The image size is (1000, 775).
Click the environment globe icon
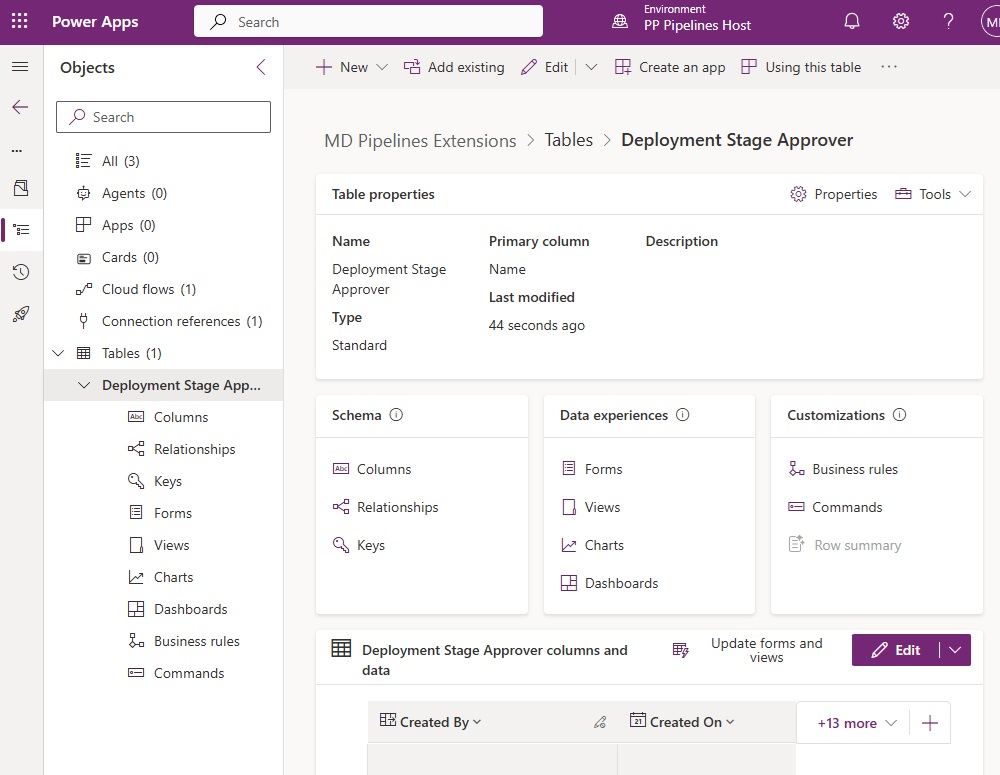[x=620, y=22]
